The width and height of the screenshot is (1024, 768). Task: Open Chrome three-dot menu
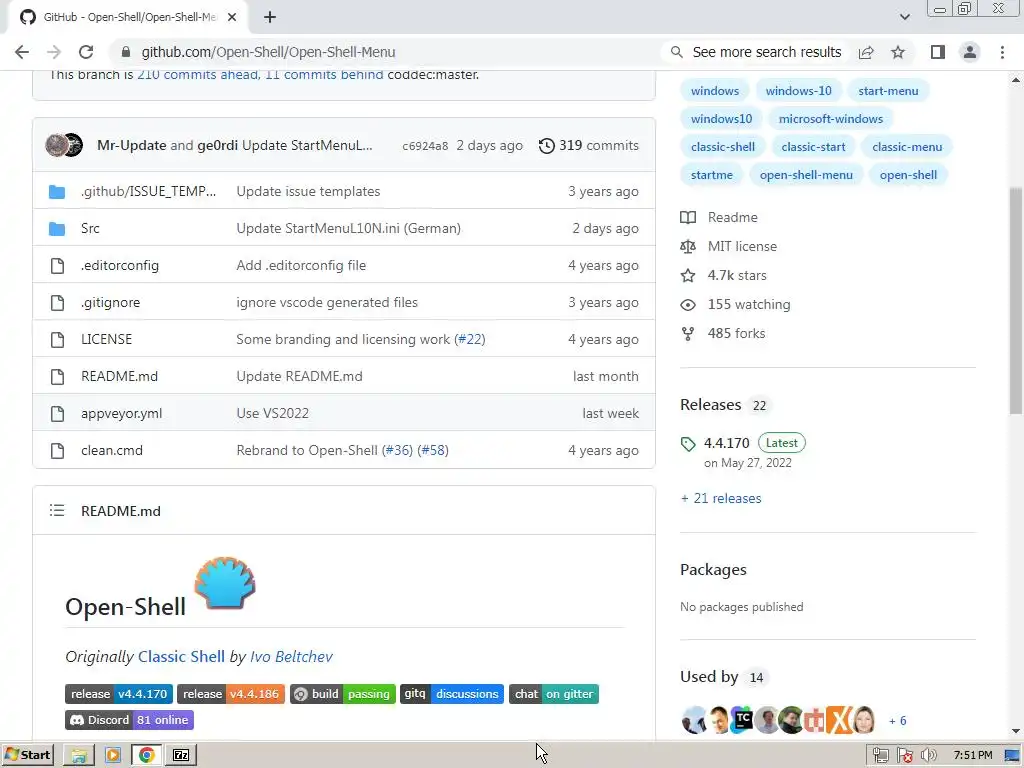tap(1002, 52)
